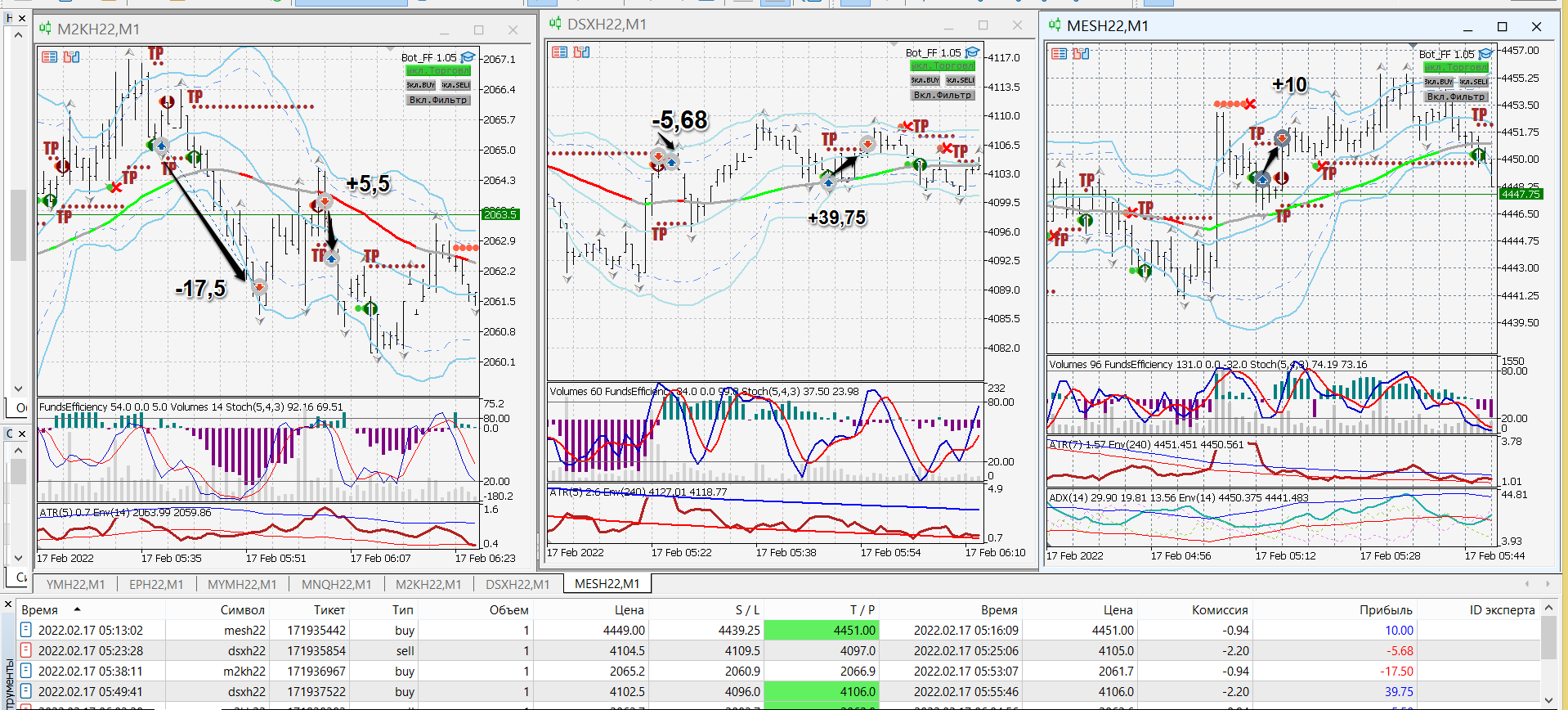Click the buy deal icon on the 05:49:41 row

click(26, 691)
